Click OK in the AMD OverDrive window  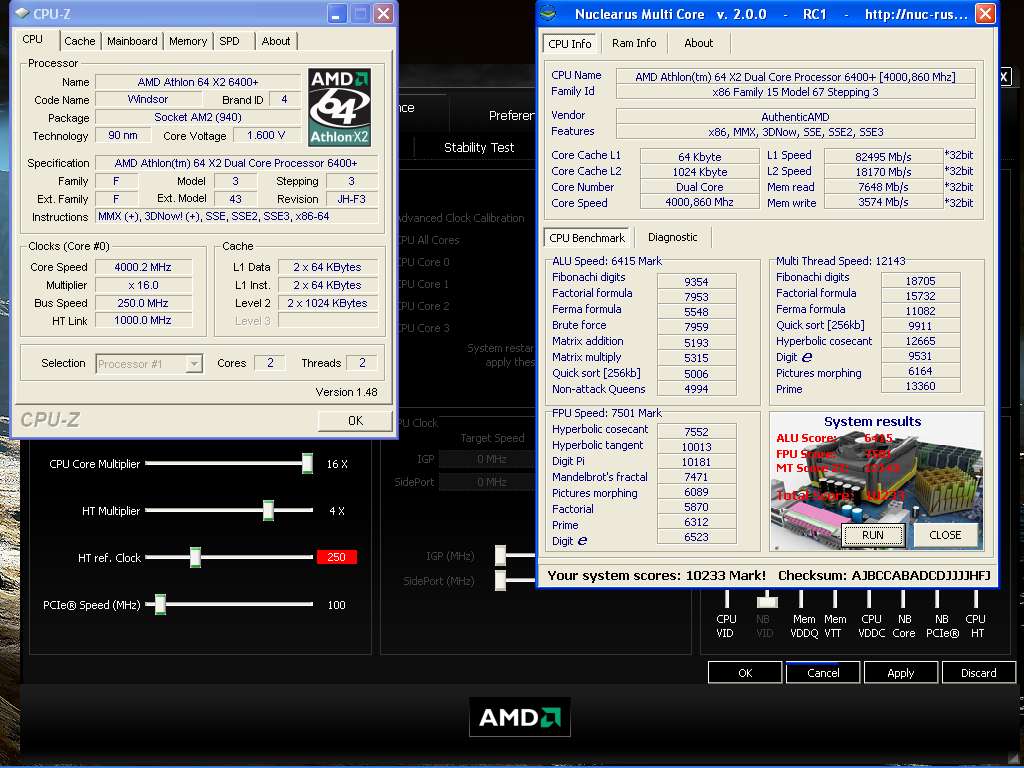(x=745, y=673)
